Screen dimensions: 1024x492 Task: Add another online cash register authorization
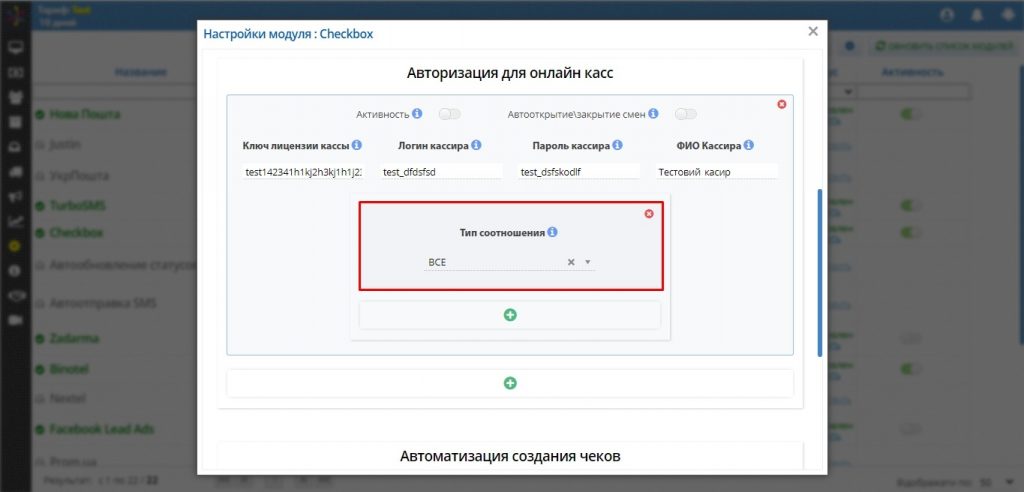[510, 383]
